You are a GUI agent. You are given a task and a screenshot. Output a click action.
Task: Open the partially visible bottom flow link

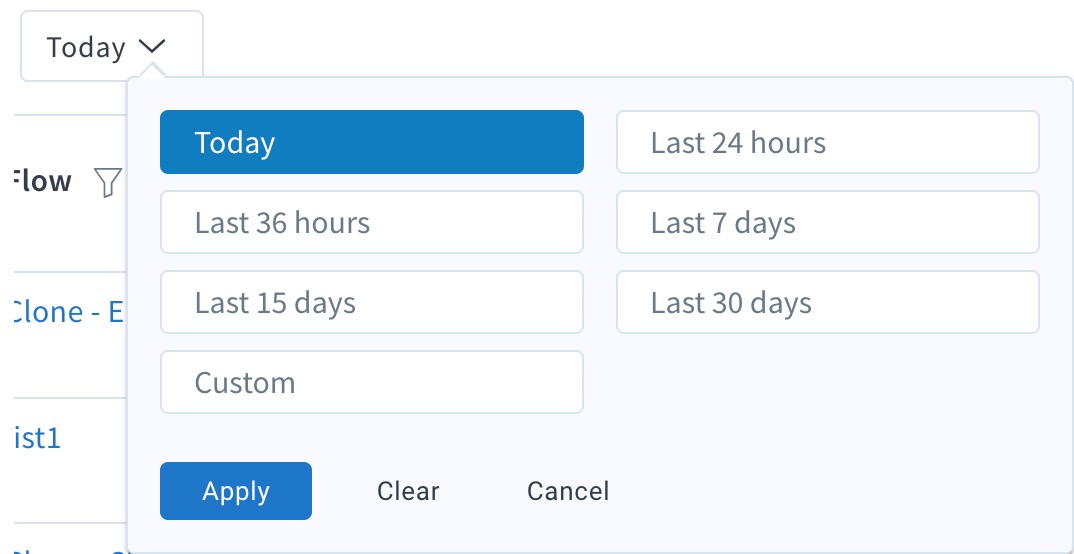(x=68, y=549)
